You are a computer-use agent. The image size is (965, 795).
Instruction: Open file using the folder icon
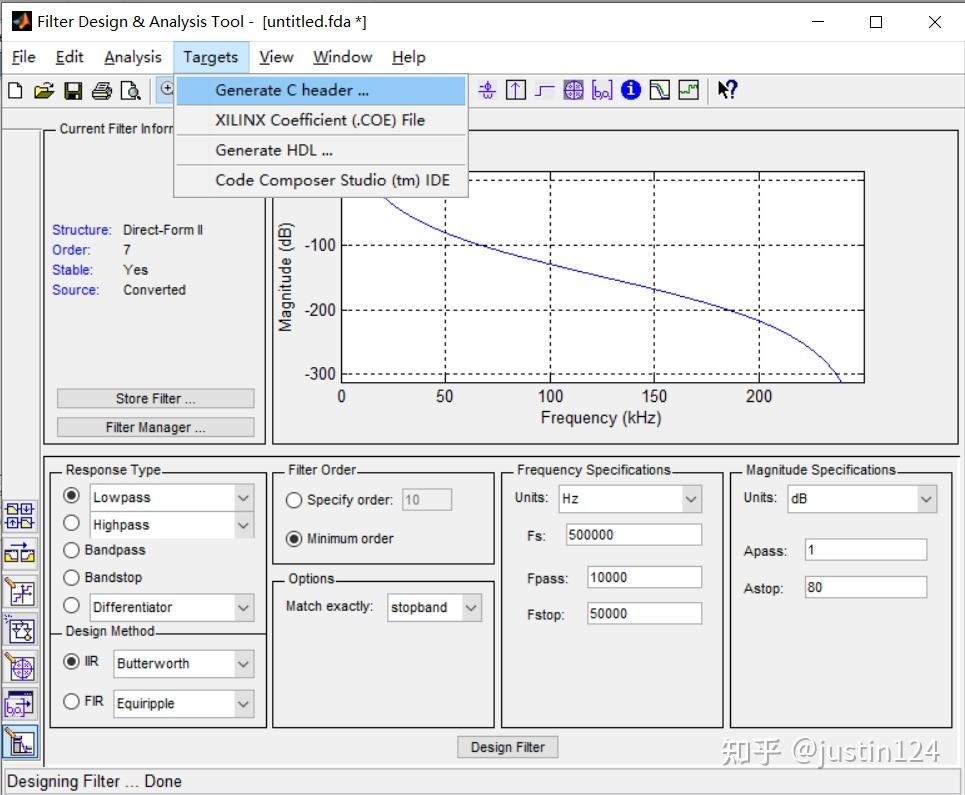[44, 91]
